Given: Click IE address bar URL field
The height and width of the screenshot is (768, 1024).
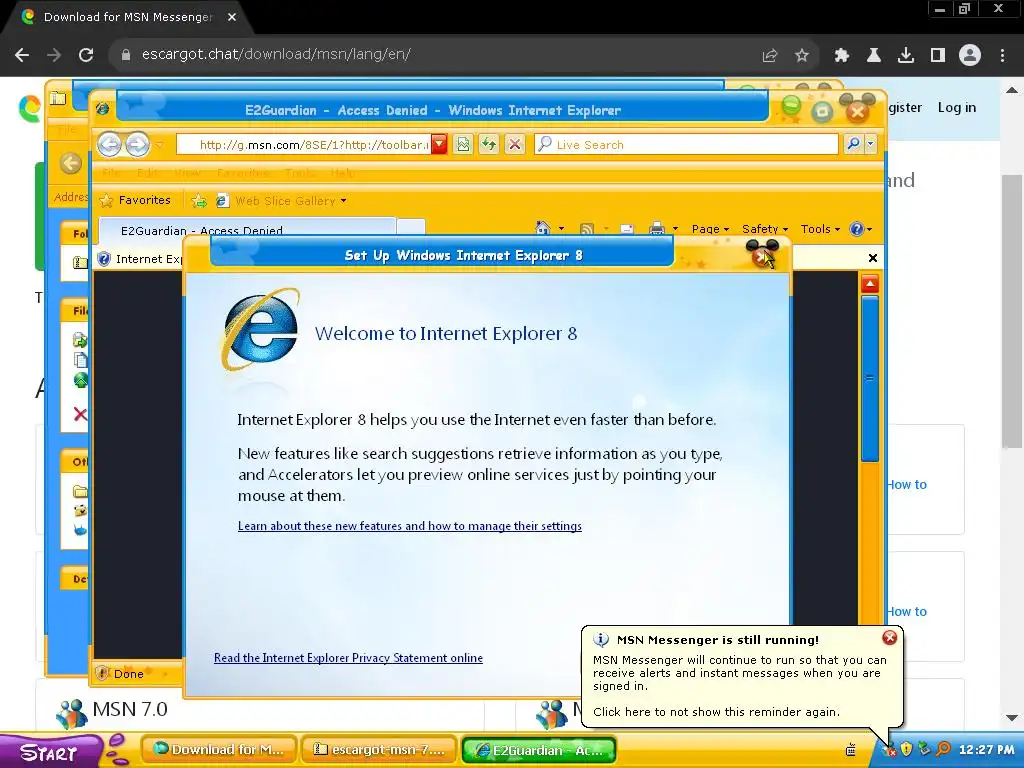Looking at the screenshot, I should coord(304,144).
